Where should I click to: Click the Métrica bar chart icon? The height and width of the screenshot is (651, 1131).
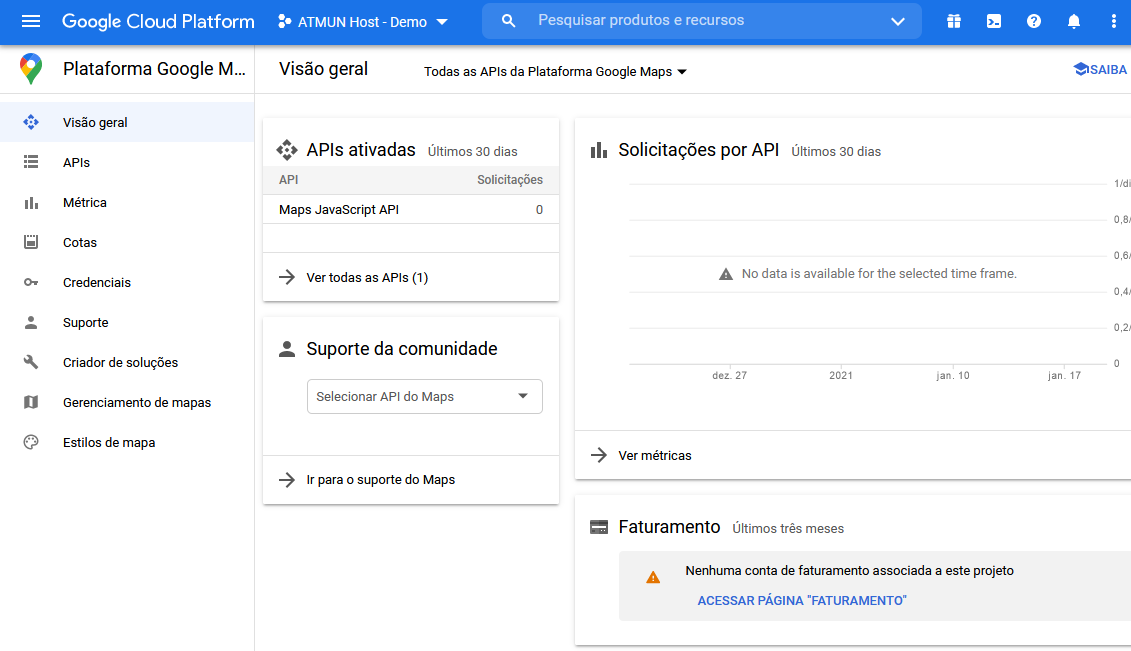point(31,203)
